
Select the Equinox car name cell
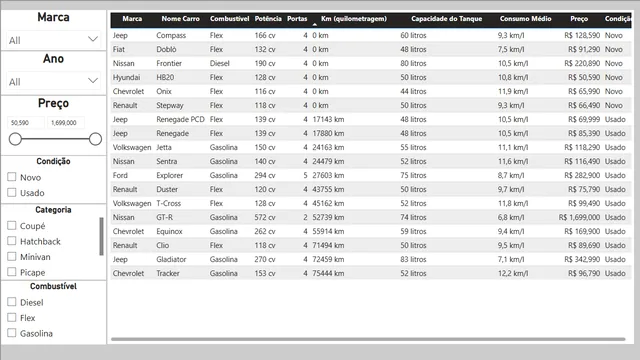tap(169, 231)
